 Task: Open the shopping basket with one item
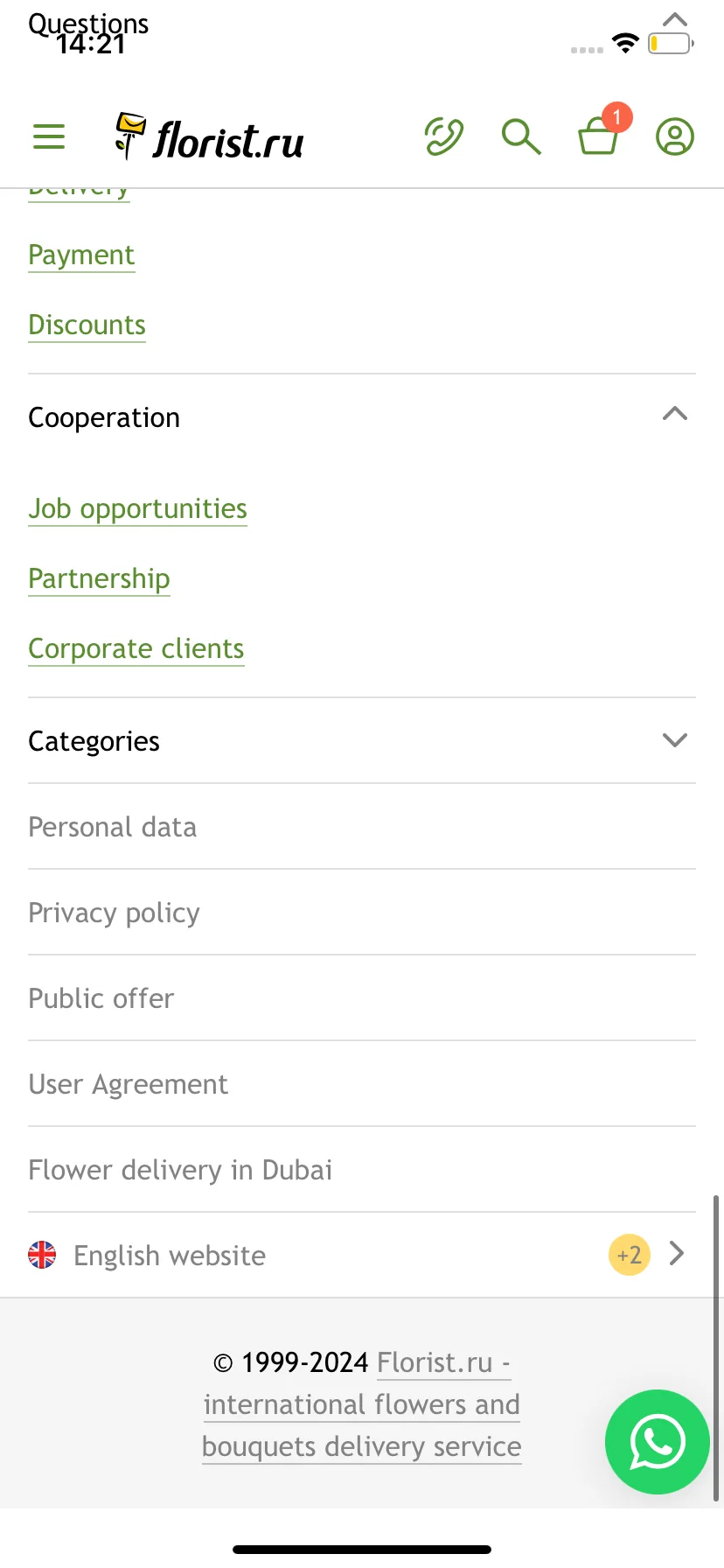(602, 131)
